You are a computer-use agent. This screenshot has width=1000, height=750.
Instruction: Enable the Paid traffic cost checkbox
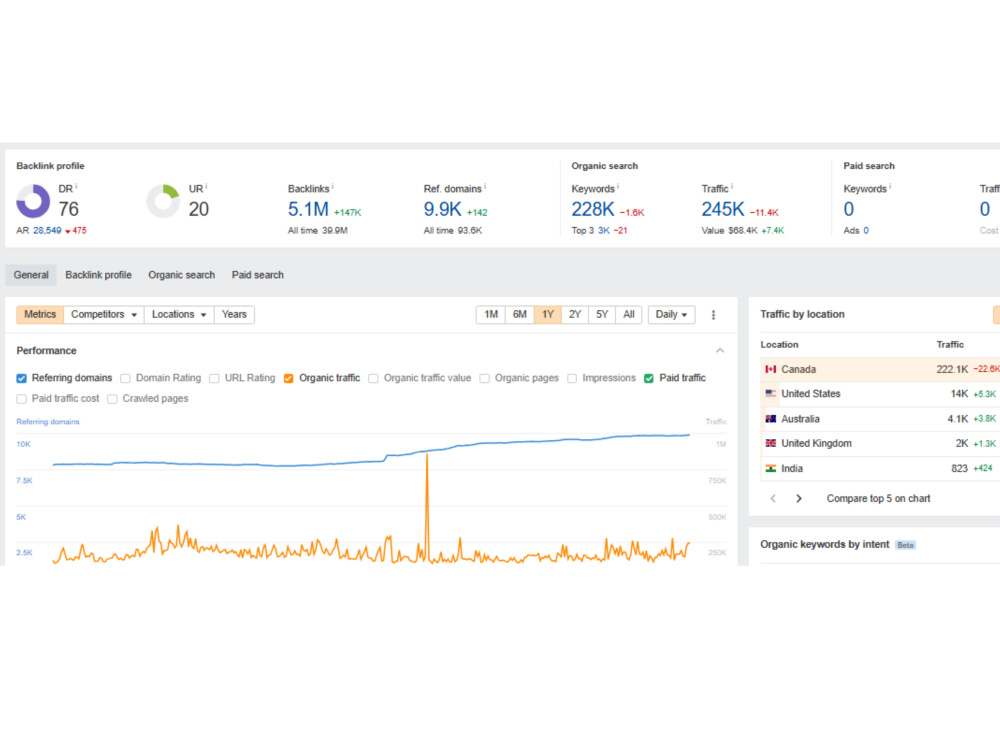22,399
